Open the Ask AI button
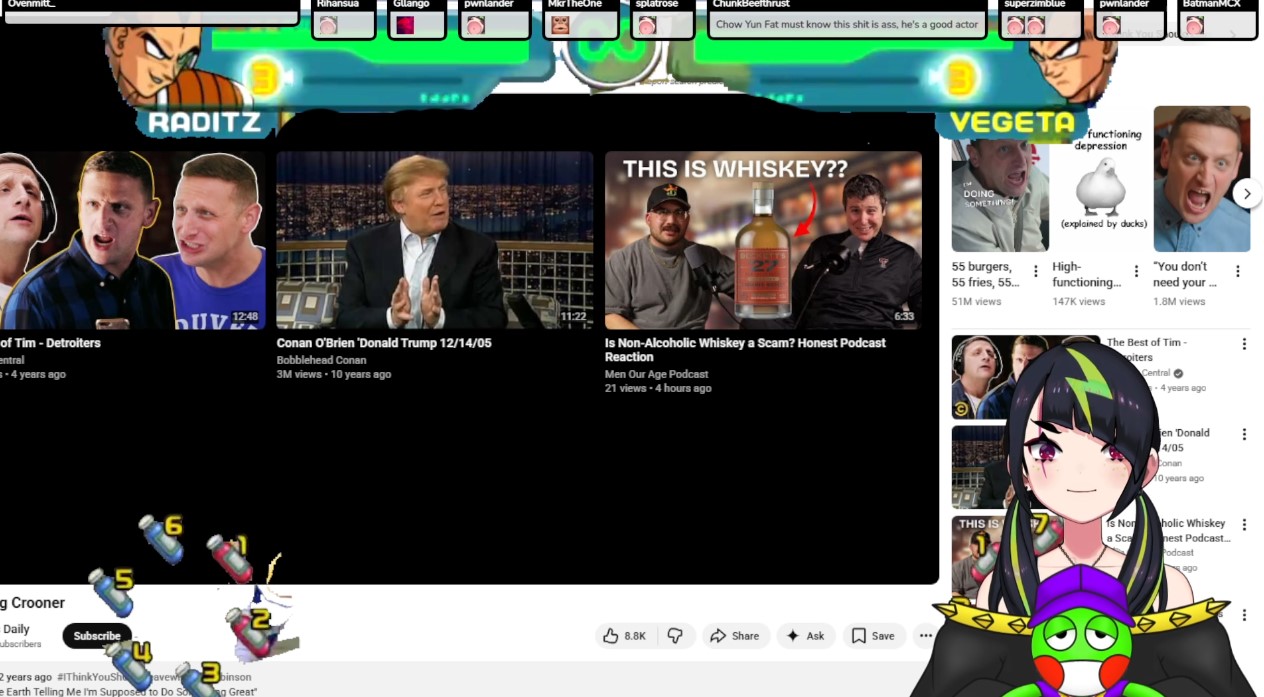The width and height of the screenshot is (1264, 697). (806, 636)
